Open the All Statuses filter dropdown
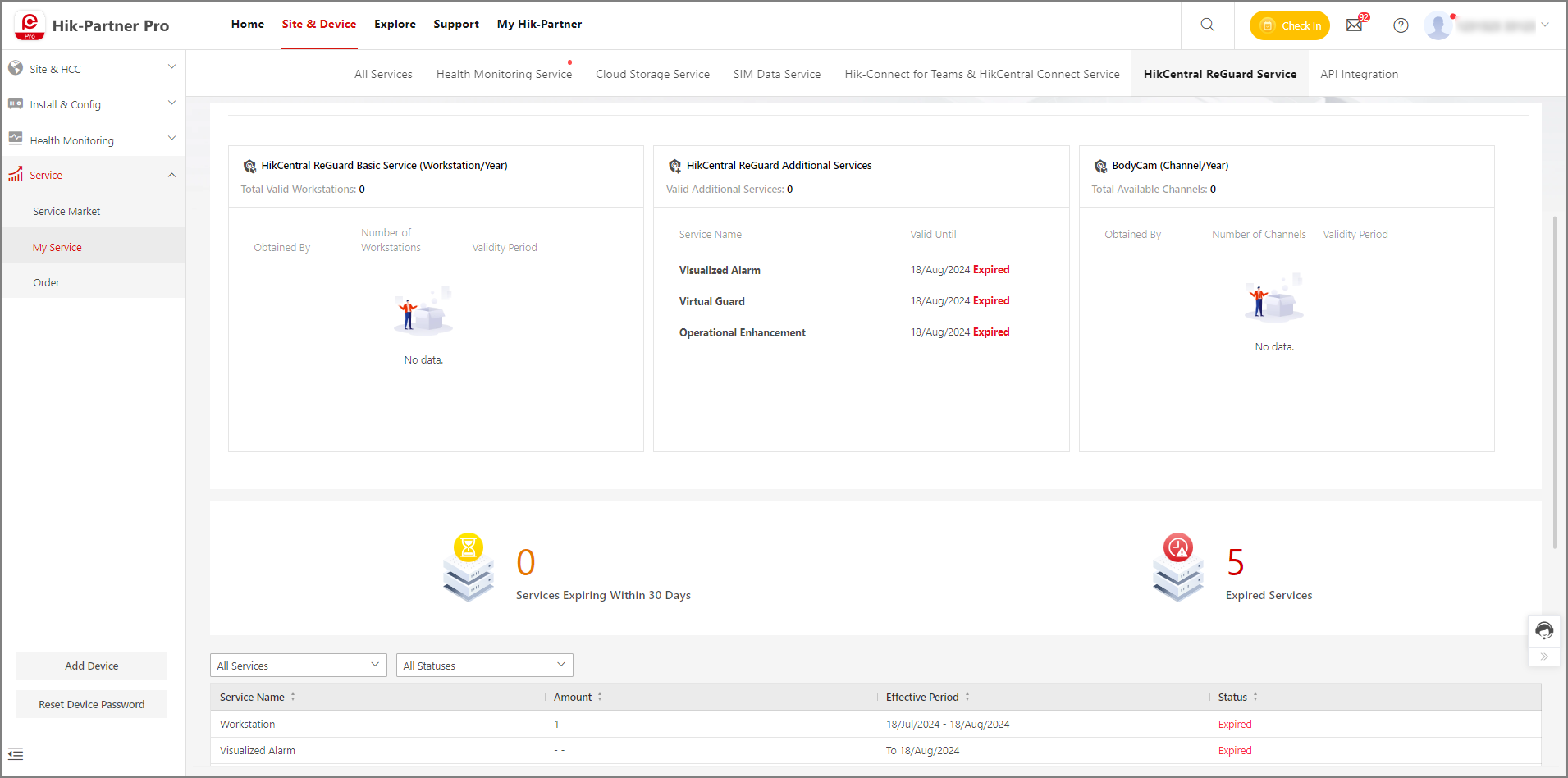 (x=484, y=666)
